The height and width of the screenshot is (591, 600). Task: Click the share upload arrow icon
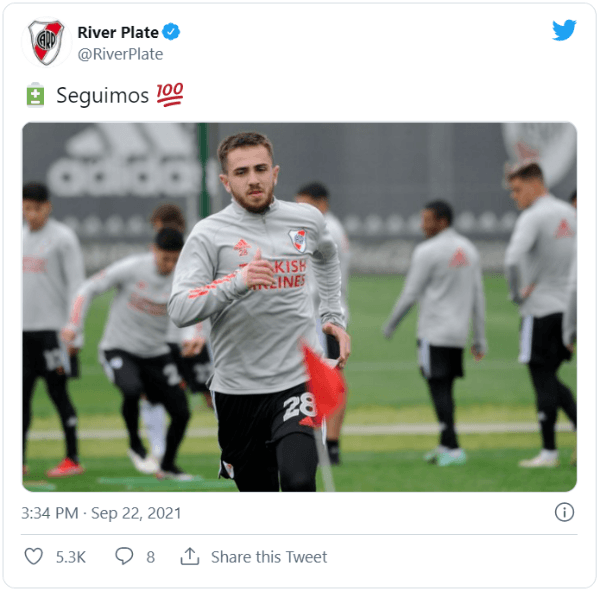(x=190, y=556)
